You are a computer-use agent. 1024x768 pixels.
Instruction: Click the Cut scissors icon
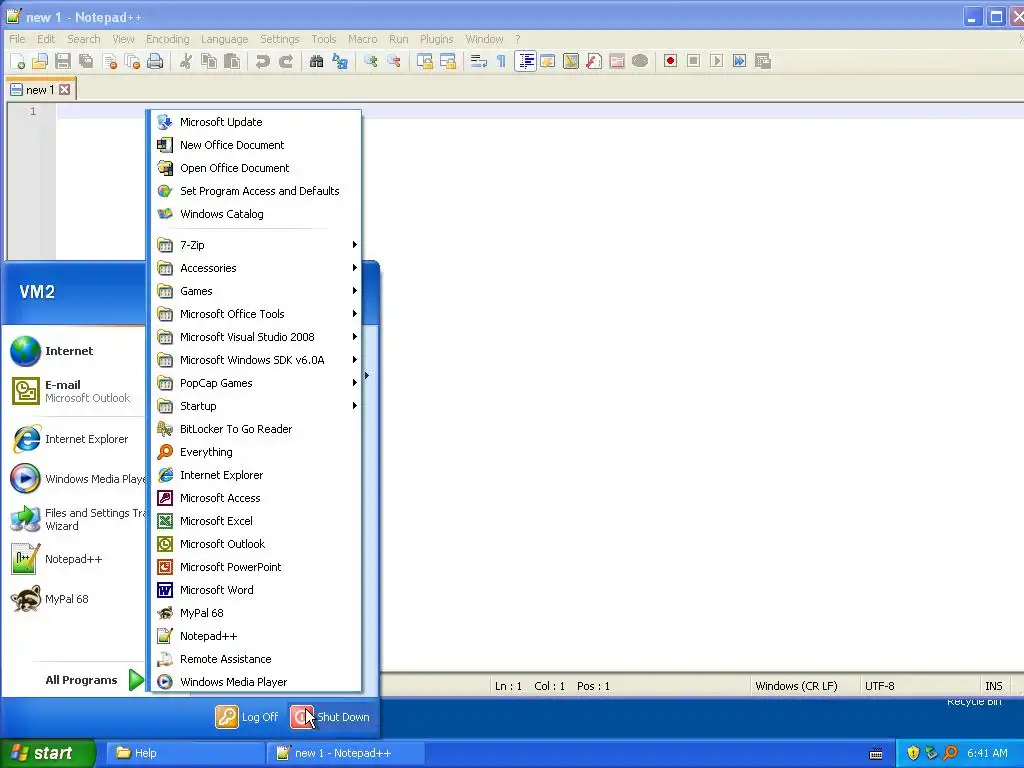pyautogui.click(x=186, y=61)
